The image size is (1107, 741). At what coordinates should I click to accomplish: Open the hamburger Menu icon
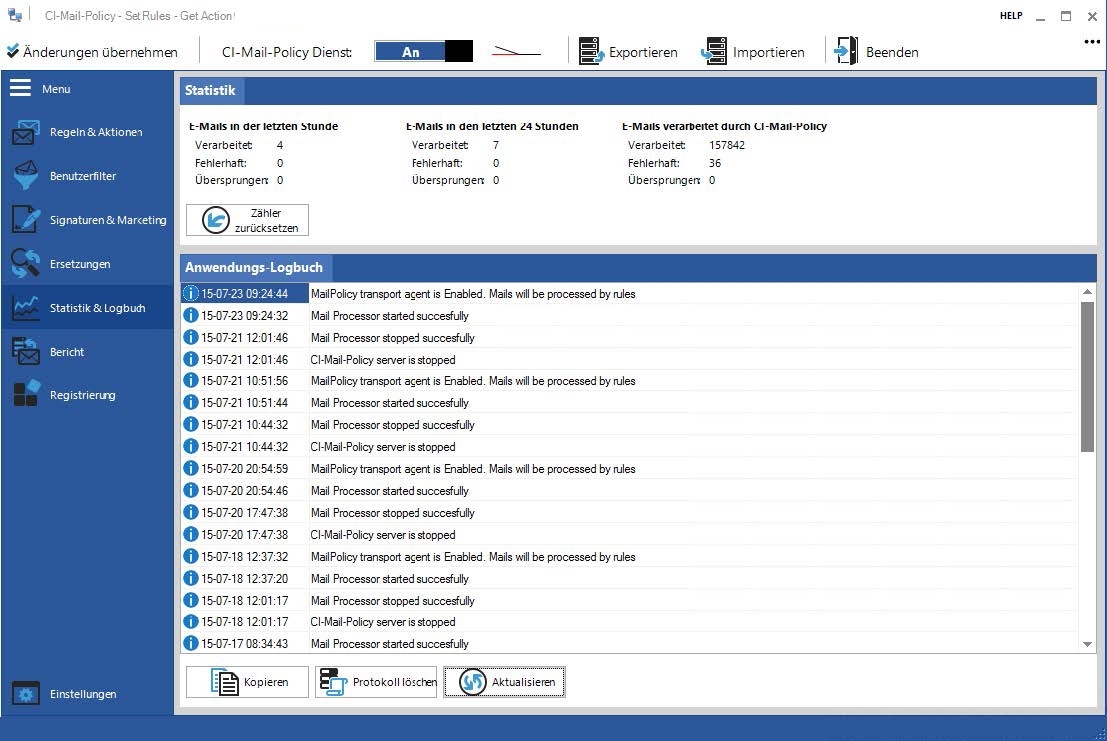click(20, 88)
